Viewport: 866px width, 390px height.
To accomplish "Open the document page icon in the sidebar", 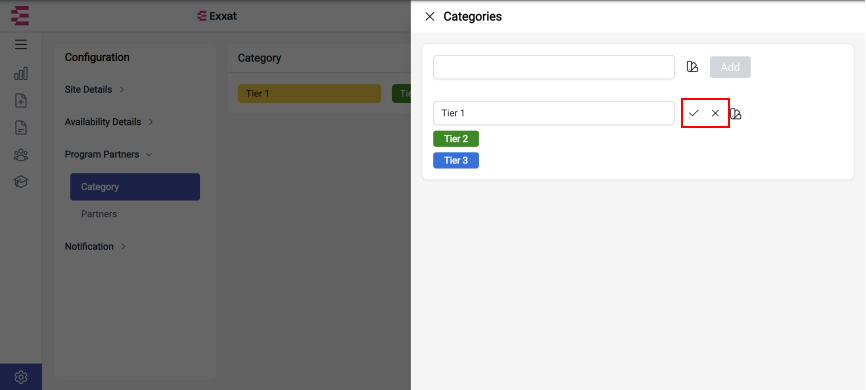I will tap(21, 128).
